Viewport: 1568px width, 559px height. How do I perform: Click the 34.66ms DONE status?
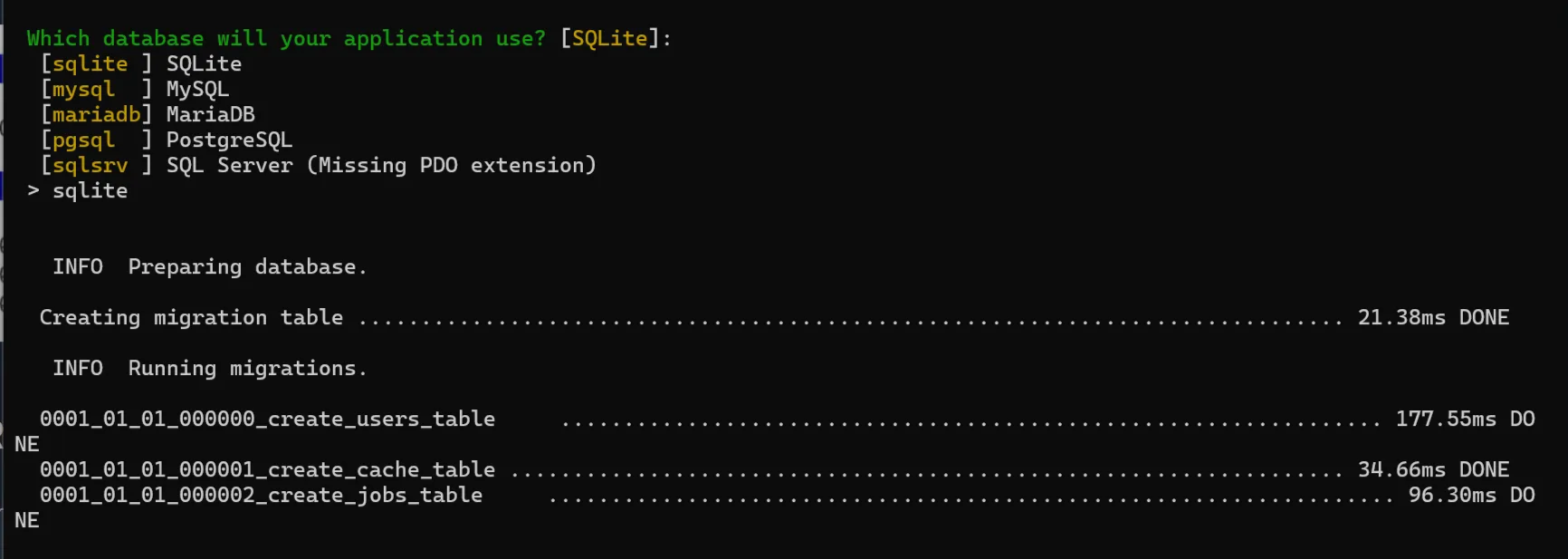point(1433,470)
